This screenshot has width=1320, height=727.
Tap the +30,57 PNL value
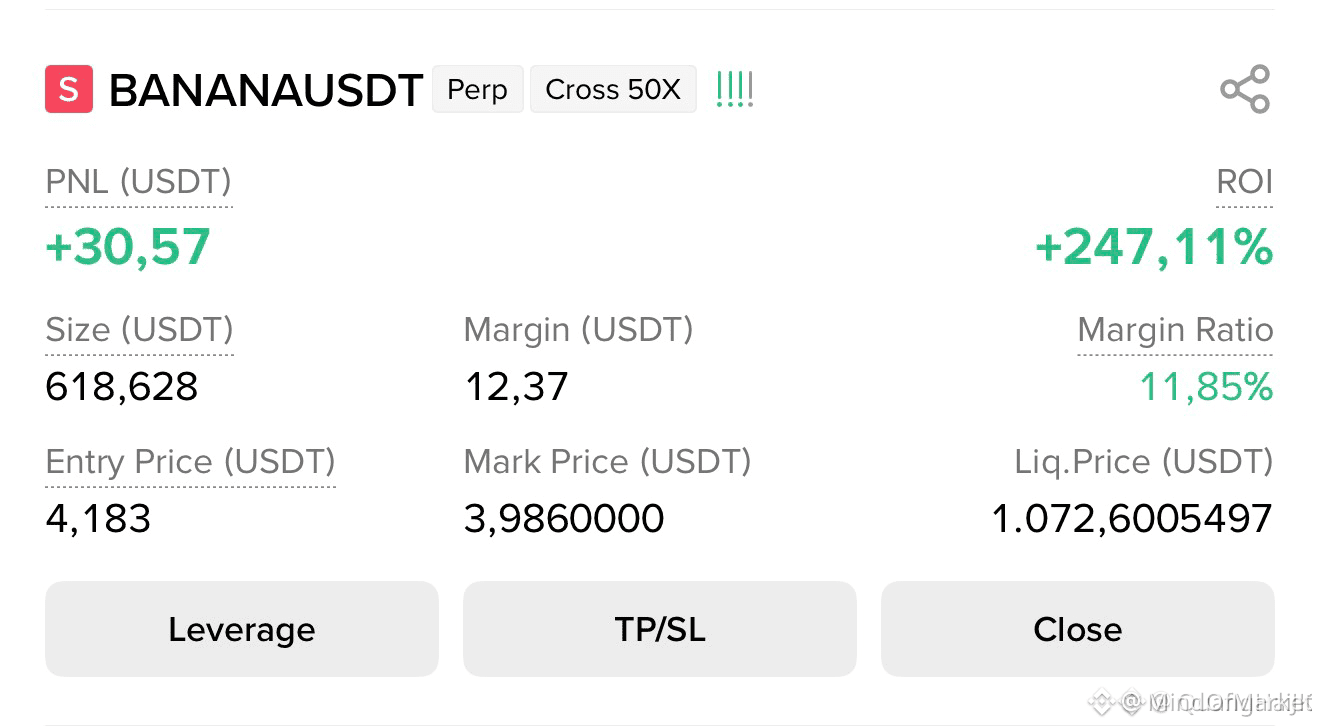click(128, 247)
